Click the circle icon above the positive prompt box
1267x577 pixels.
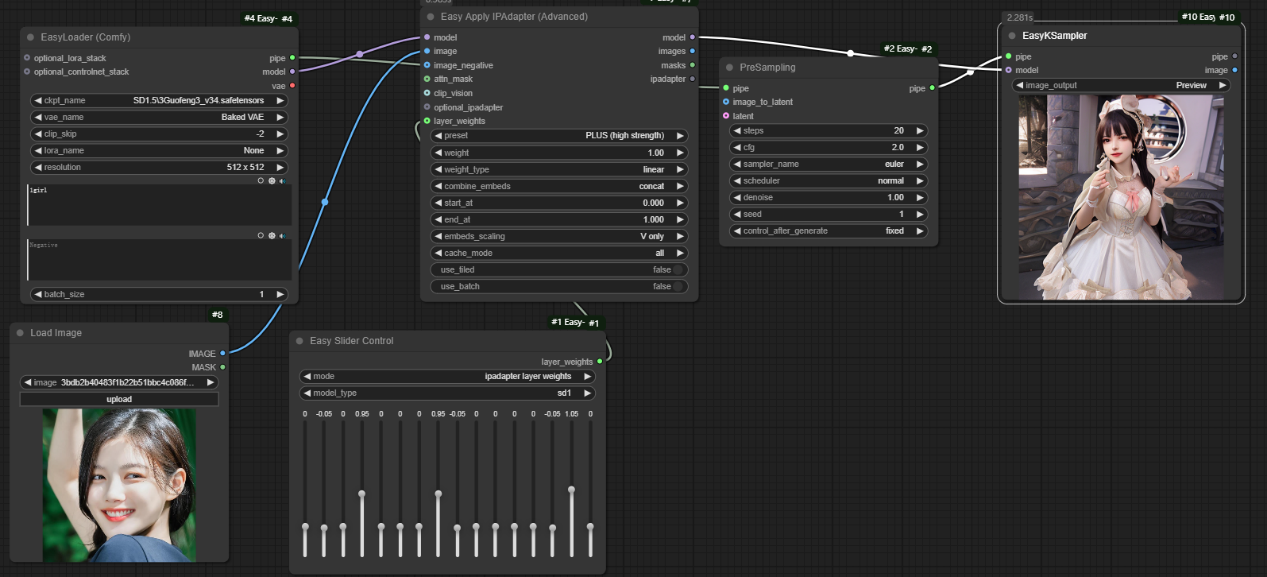261,181
